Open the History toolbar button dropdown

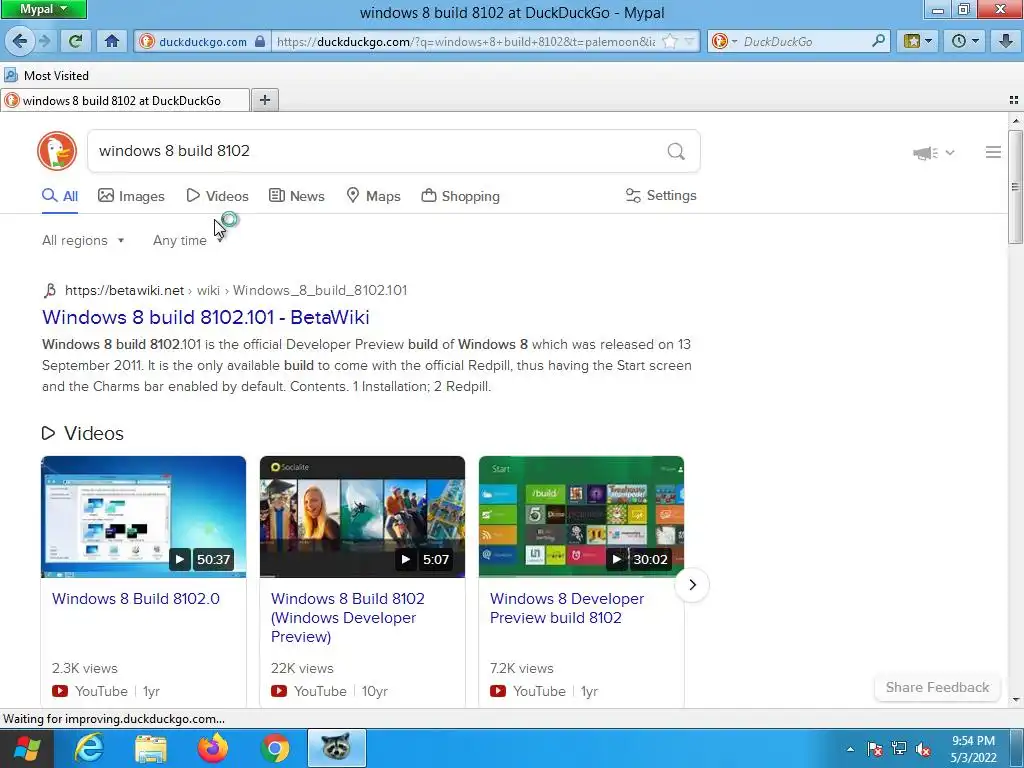[x=965, y=41]
